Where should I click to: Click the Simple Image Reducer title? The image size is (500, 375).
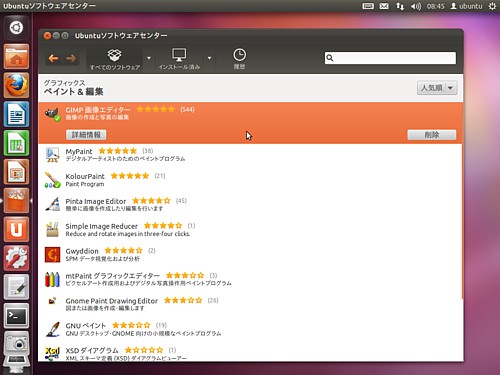point(101,226)
